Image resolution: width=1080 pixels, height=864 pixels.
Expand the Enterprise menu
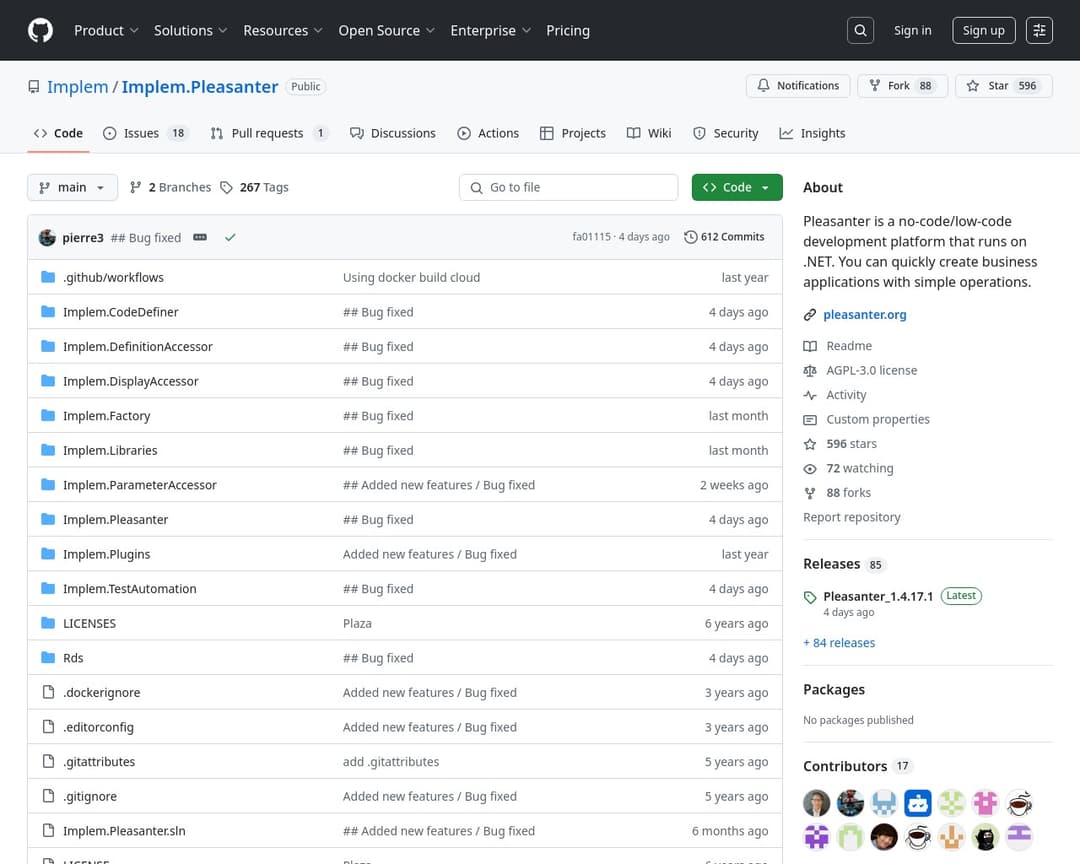click(x=490, y=30)
